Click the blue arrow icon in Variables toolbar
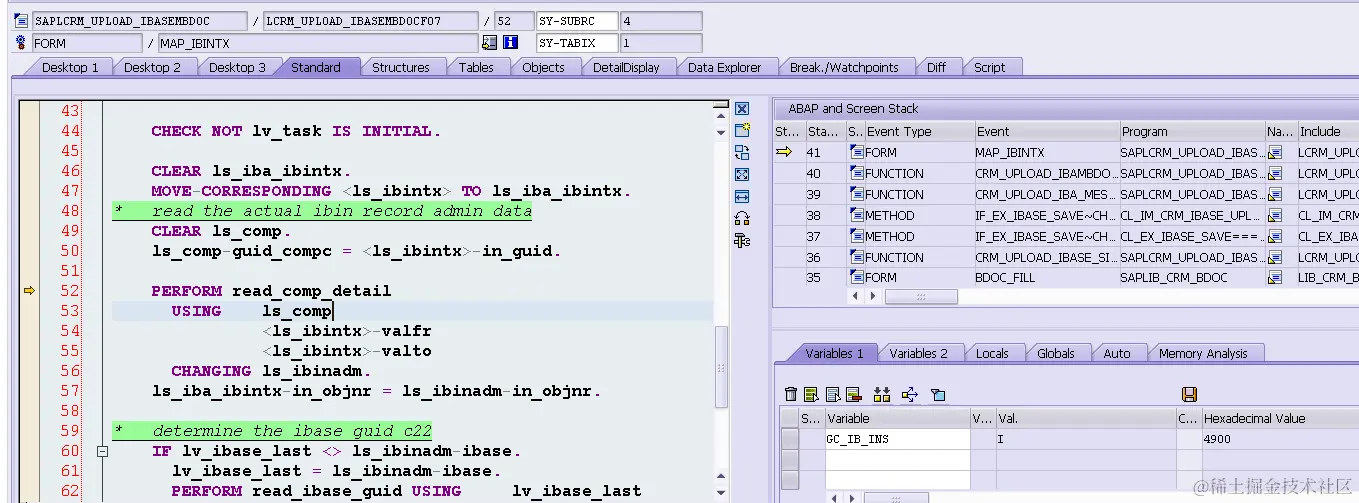The width and height of the screenshot is (1359, 503). [912, 394]
